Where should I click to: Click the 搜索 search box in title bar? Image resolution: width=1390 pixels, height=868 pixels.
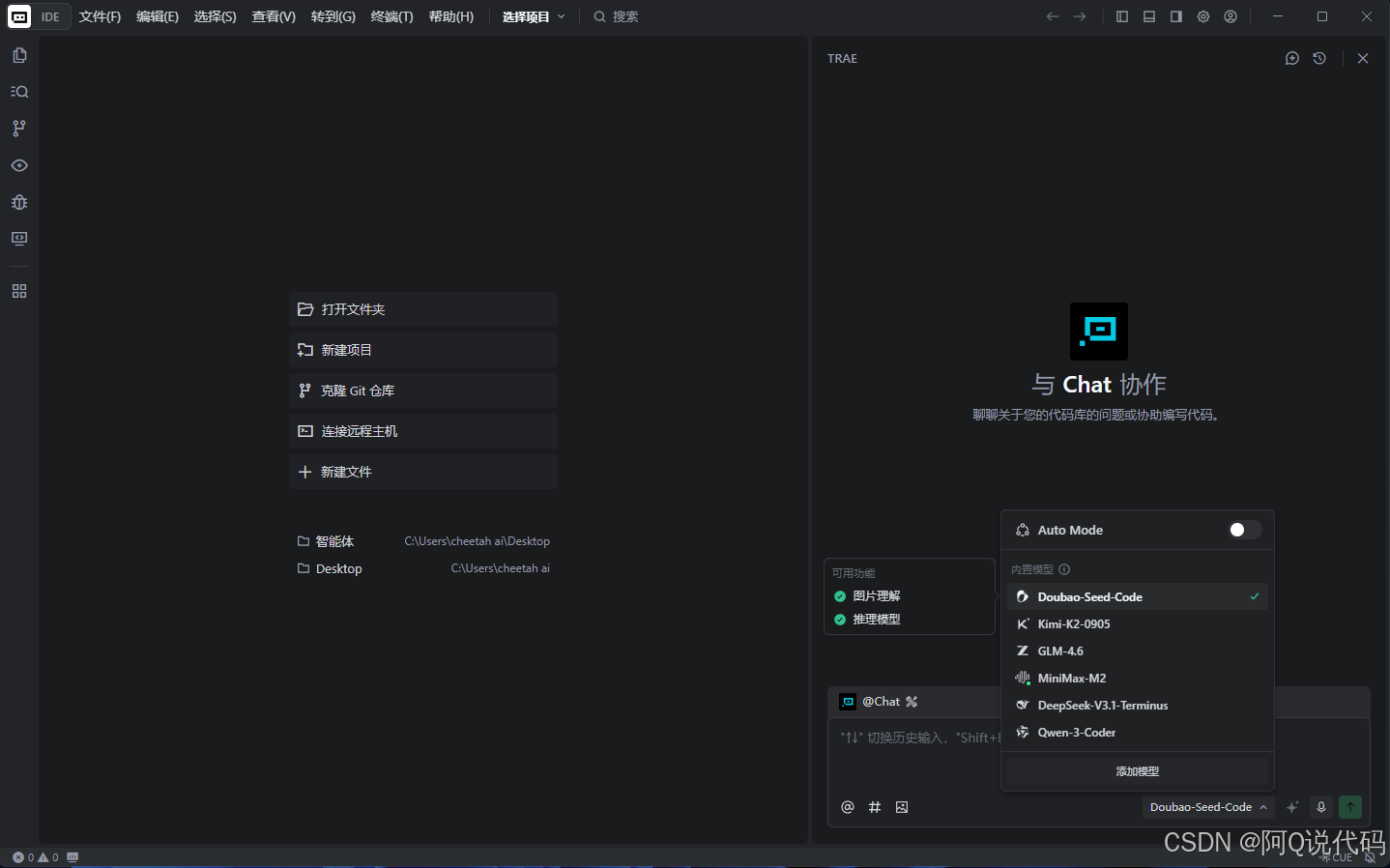[x=616, y=16]
